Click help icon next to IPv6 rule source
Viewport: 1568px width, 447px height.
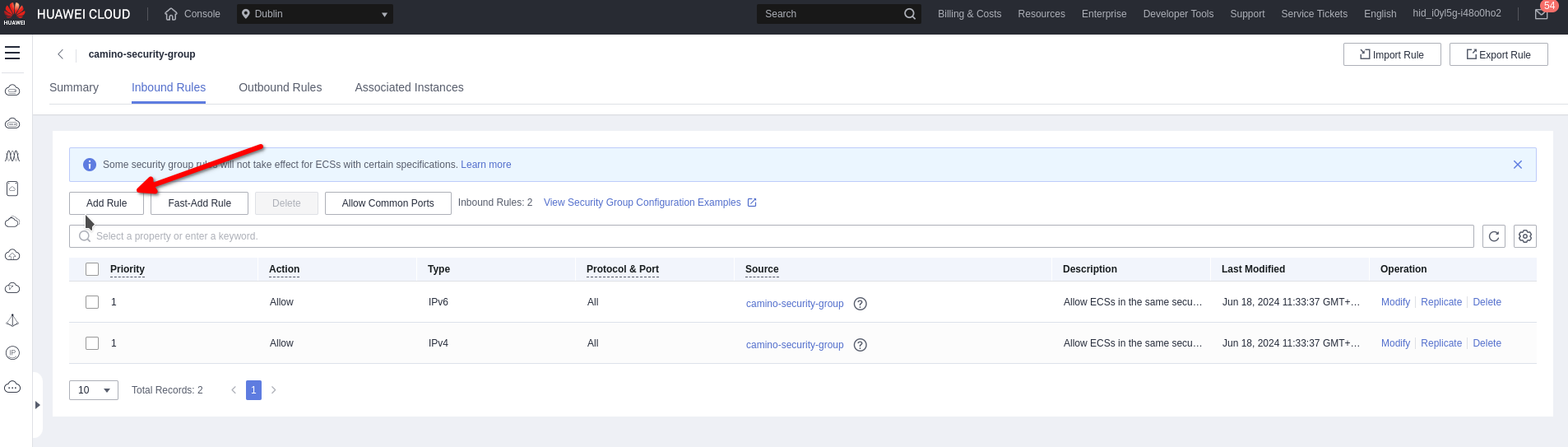point(860,304)
